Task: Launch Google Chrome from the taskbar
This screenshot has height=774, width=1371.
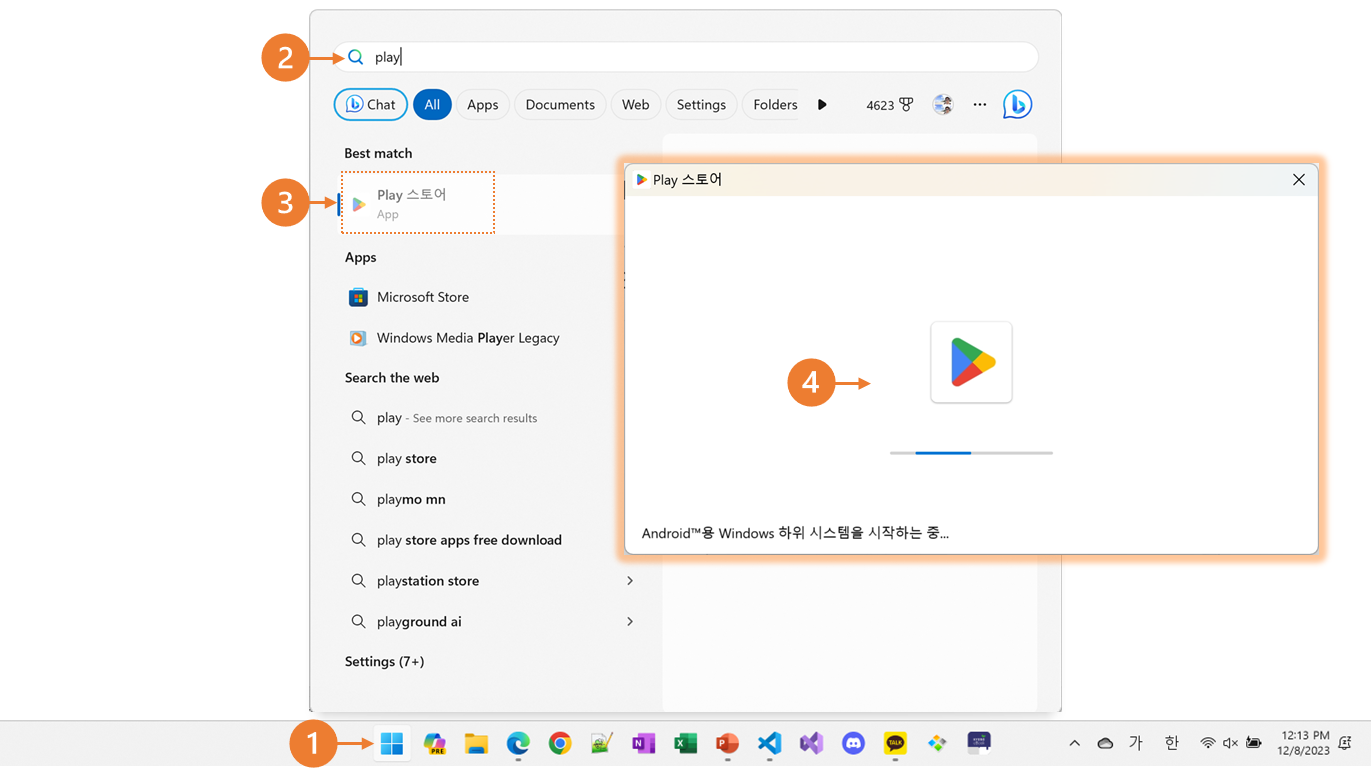Action: 560,743
